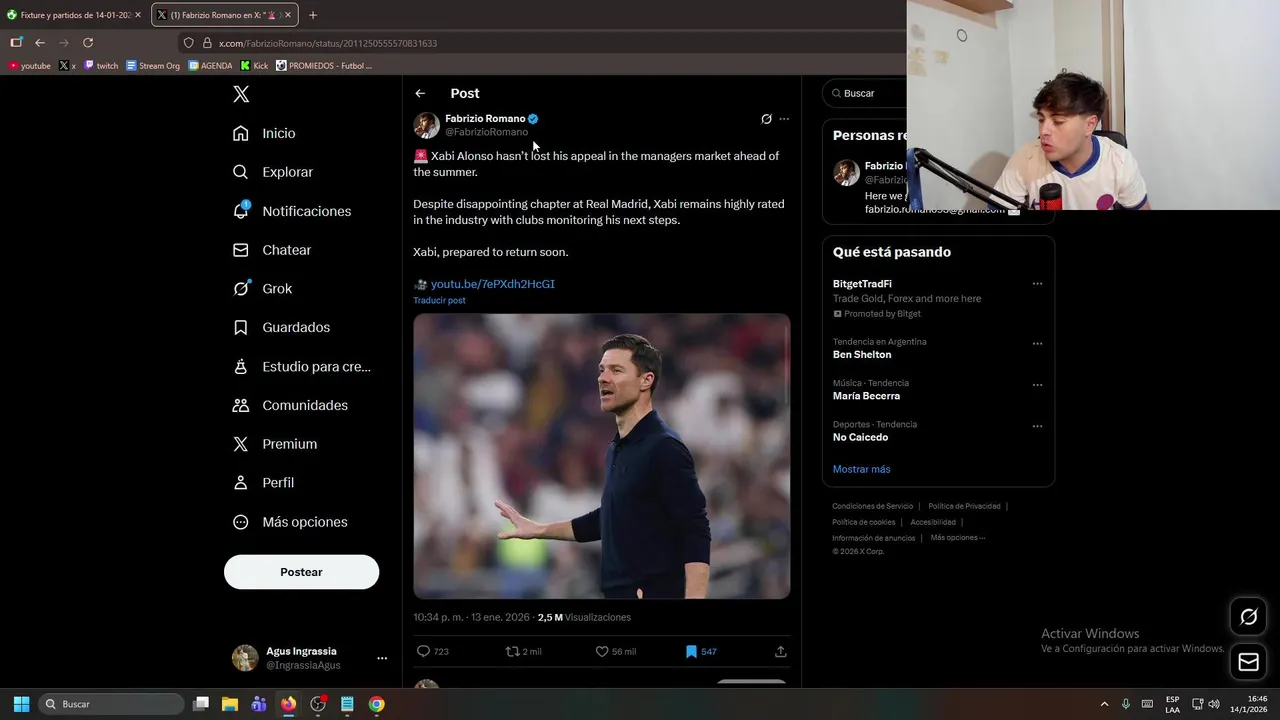1280x720 pixels.
Task: Open the Xabi Alonso post image
Action: (x=602, y=456)
